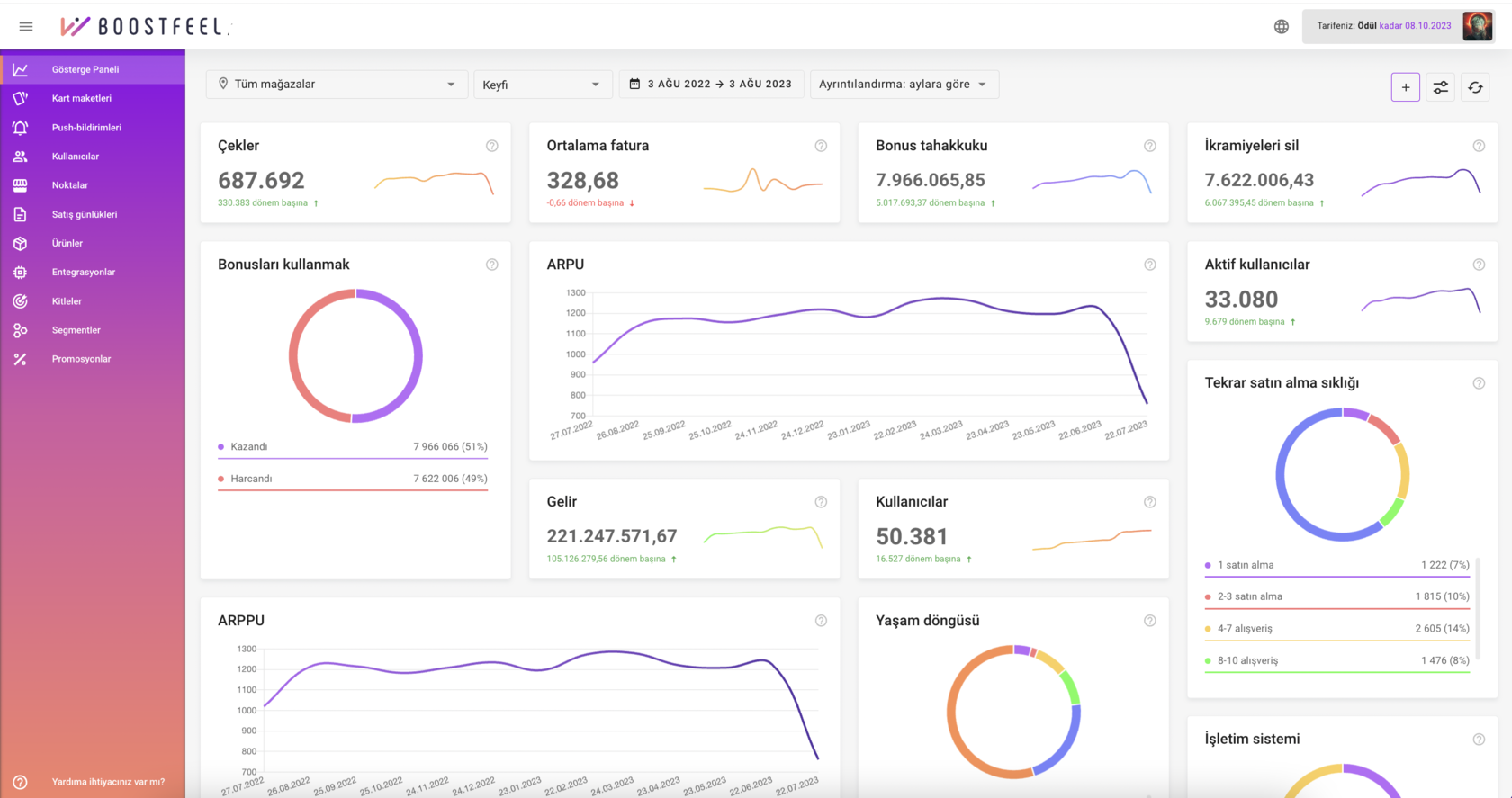Click the Bonusları kullanmak donut chart
This screenshot has width=1512, height=798.
tap(355, 356)
